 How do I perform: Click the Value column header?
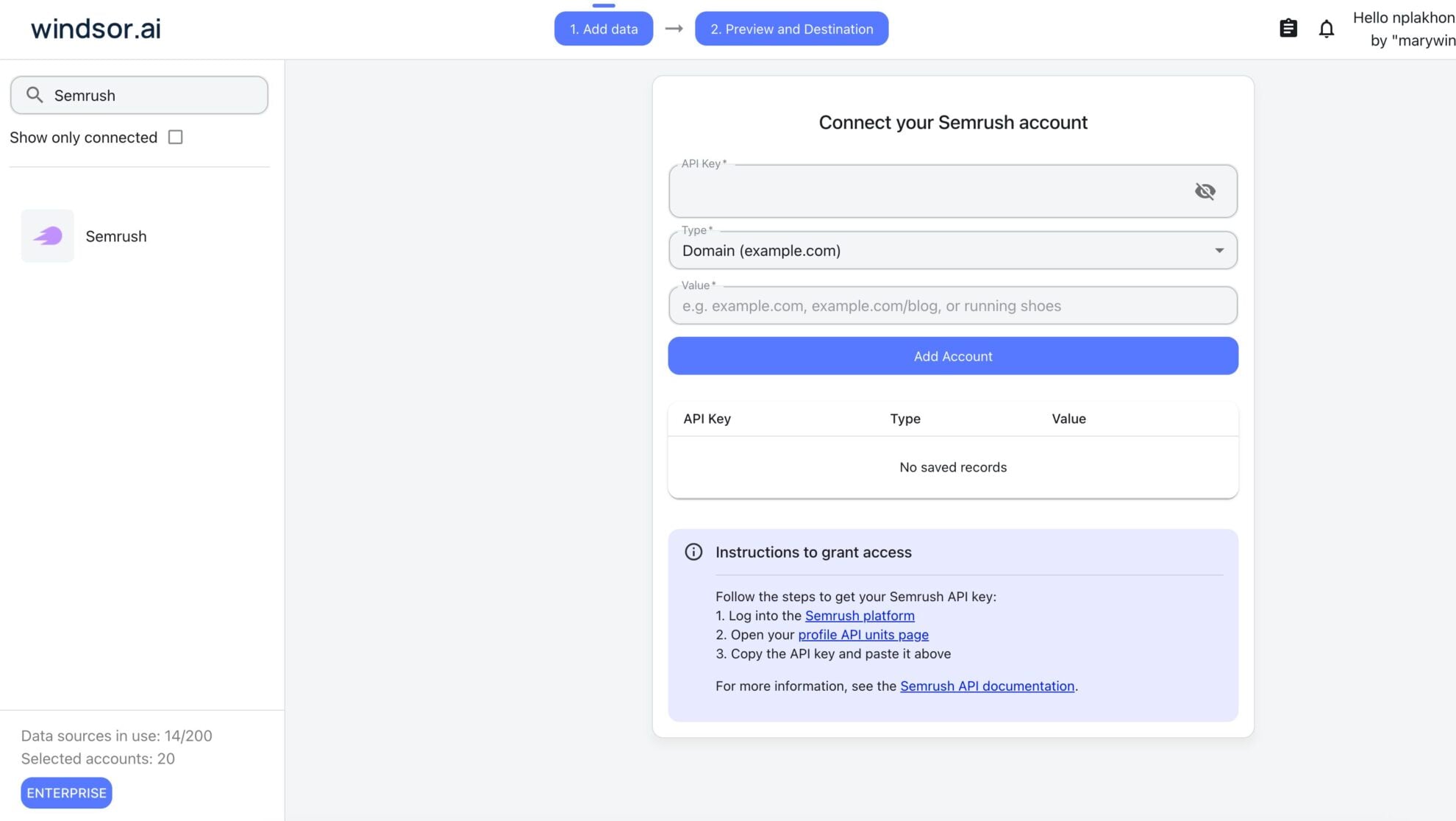(x=1068, y=419)
